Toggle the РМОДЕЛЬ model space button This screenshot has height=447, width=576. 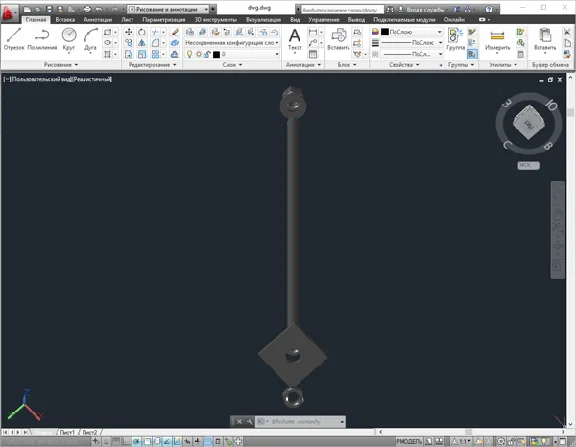(x=409, y=441)
